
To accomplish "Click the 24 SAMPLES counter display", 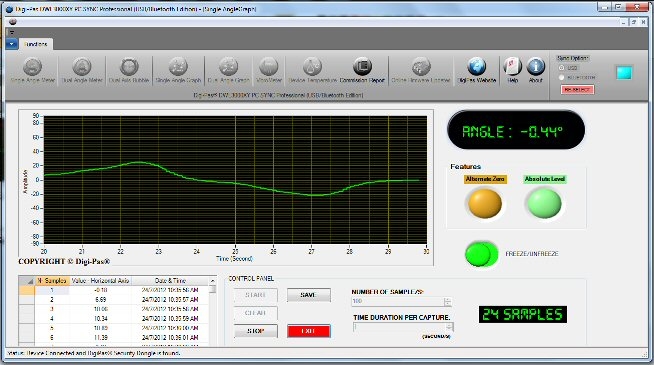I will (x=523, y=315).
